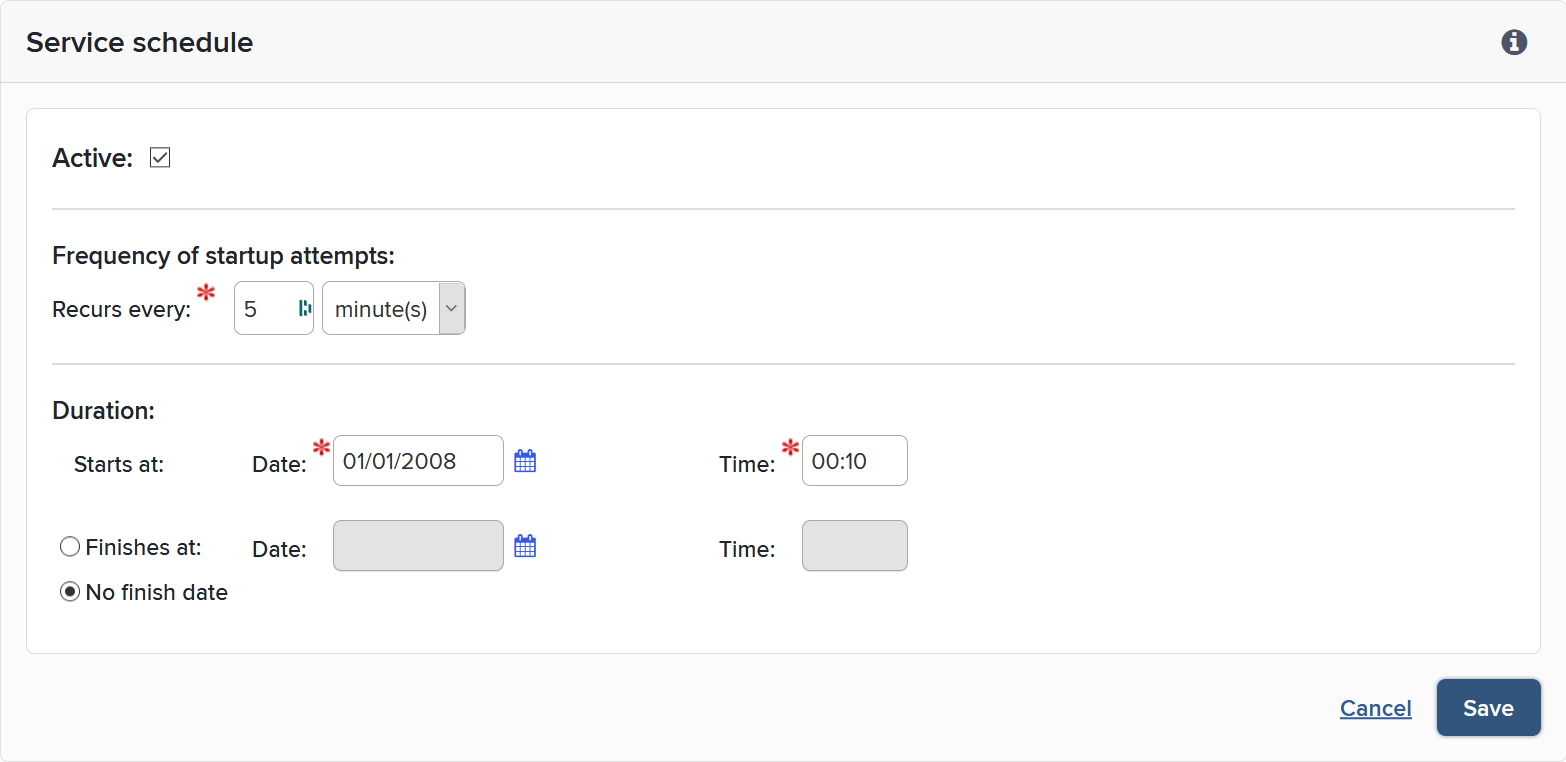Select the No finish date radio button

pos(70,592)
